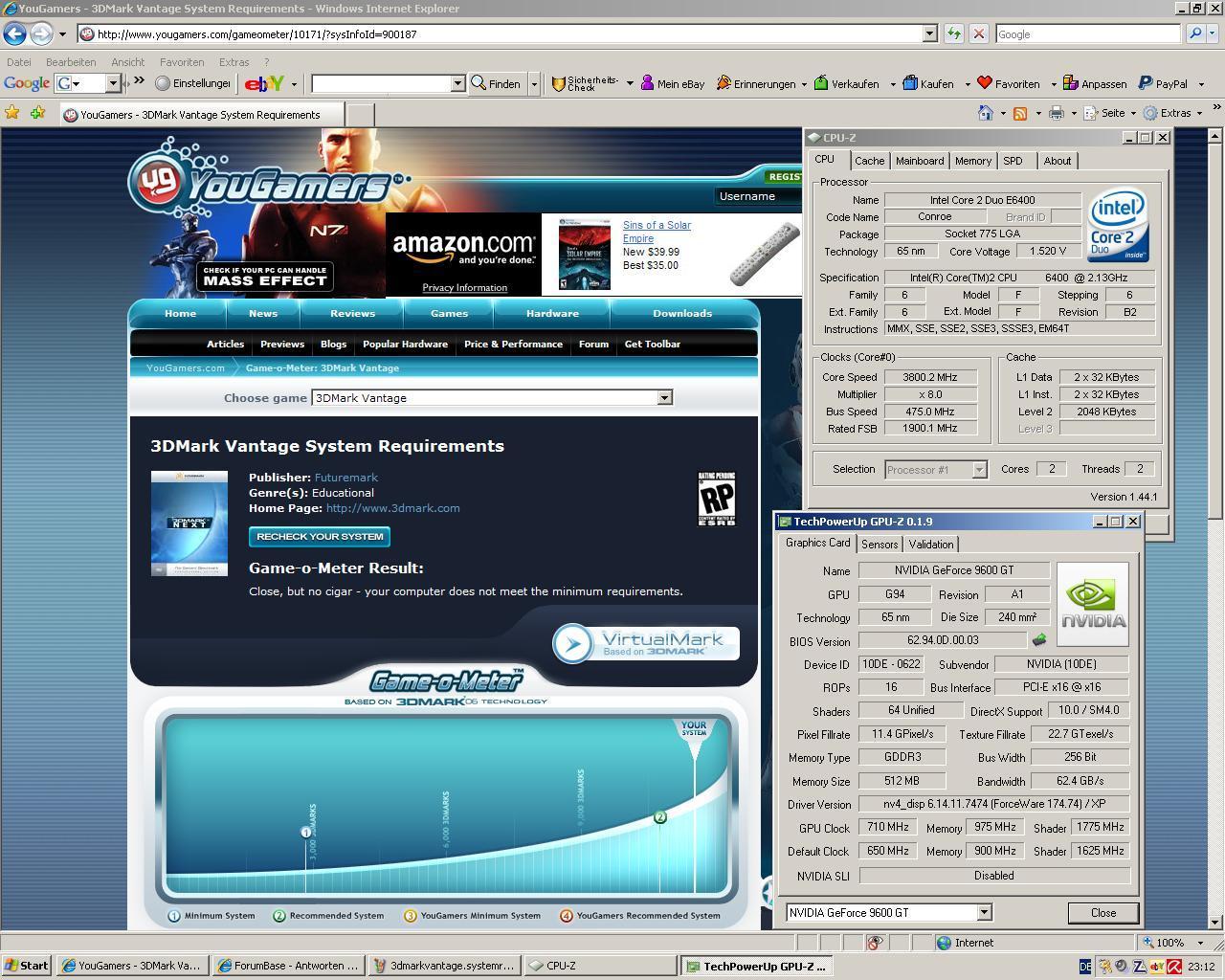This screenshot has width=1225, height=980.
Task: Click the PayPal toolbar button
Action: [x=1163, y=83]
